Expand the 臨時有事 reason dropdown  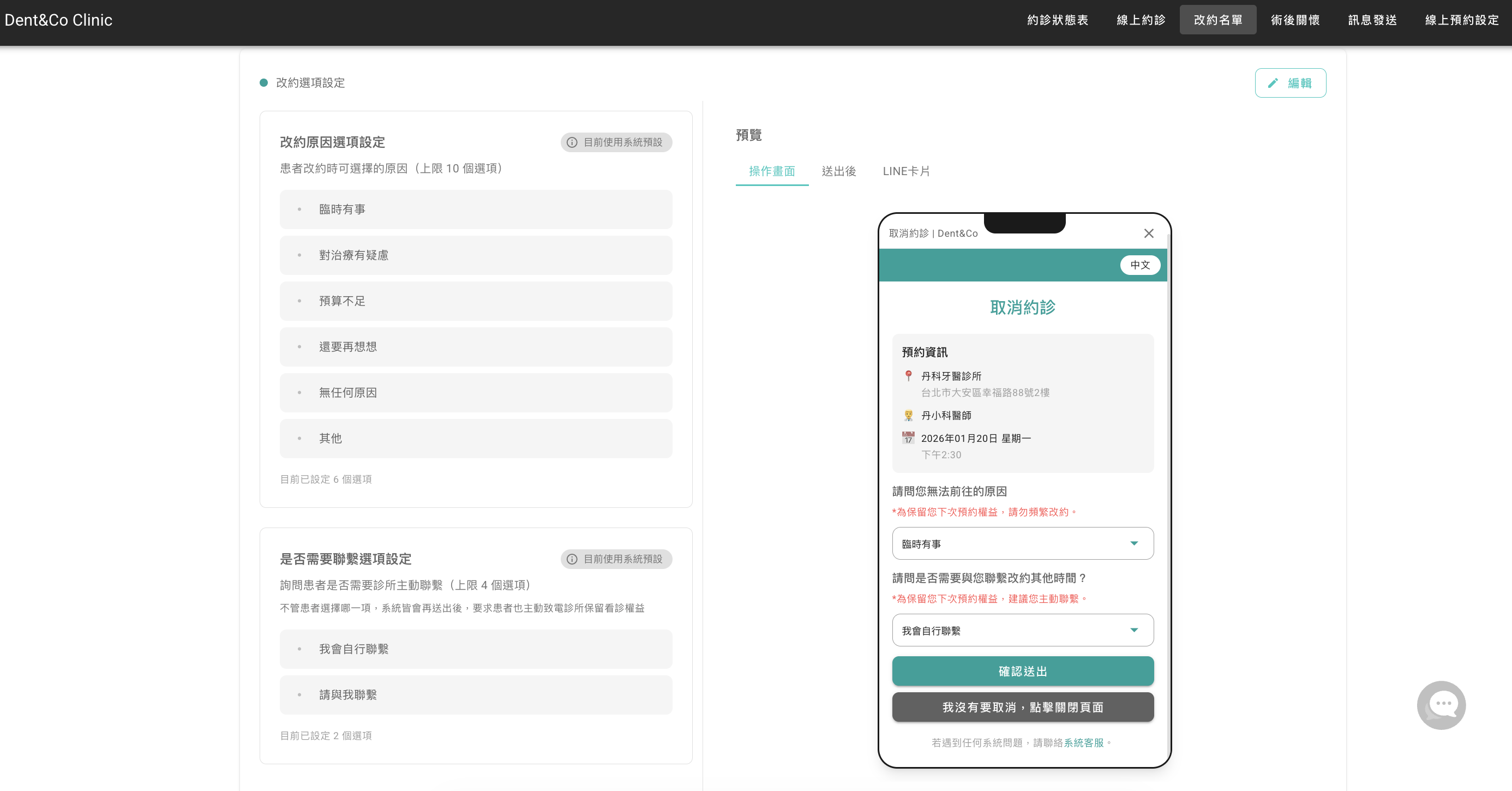pyautogui.click(x=1023, y=544)
